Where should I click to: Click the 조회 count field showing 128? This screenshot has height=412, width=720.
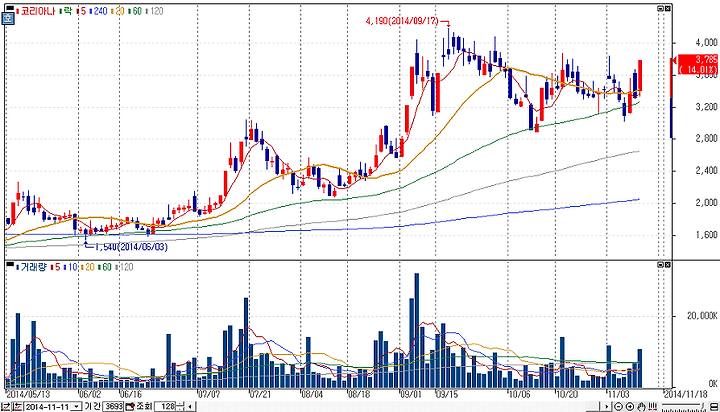pos(165,406)
